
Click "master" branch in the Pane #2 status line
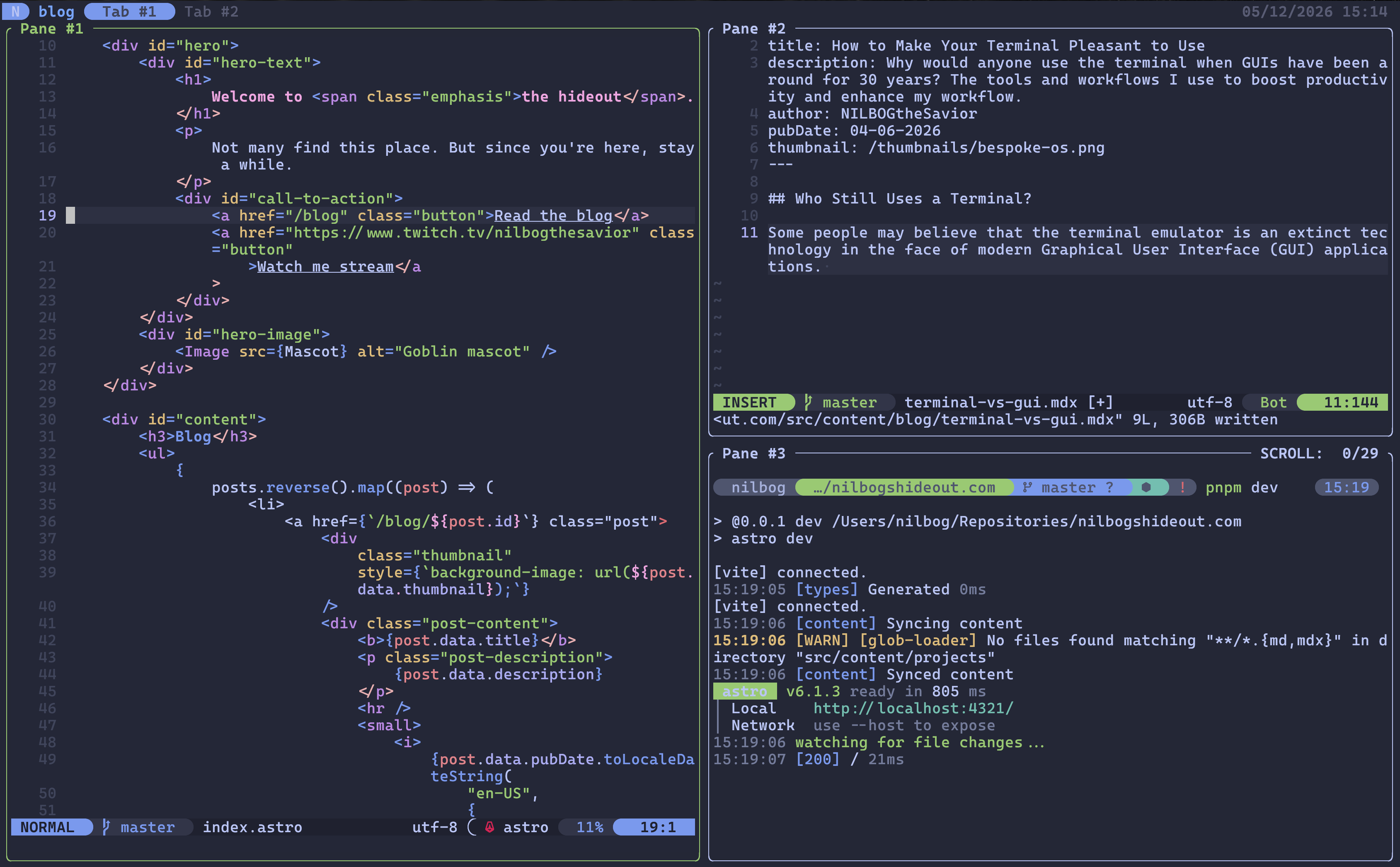click(850, 402)
